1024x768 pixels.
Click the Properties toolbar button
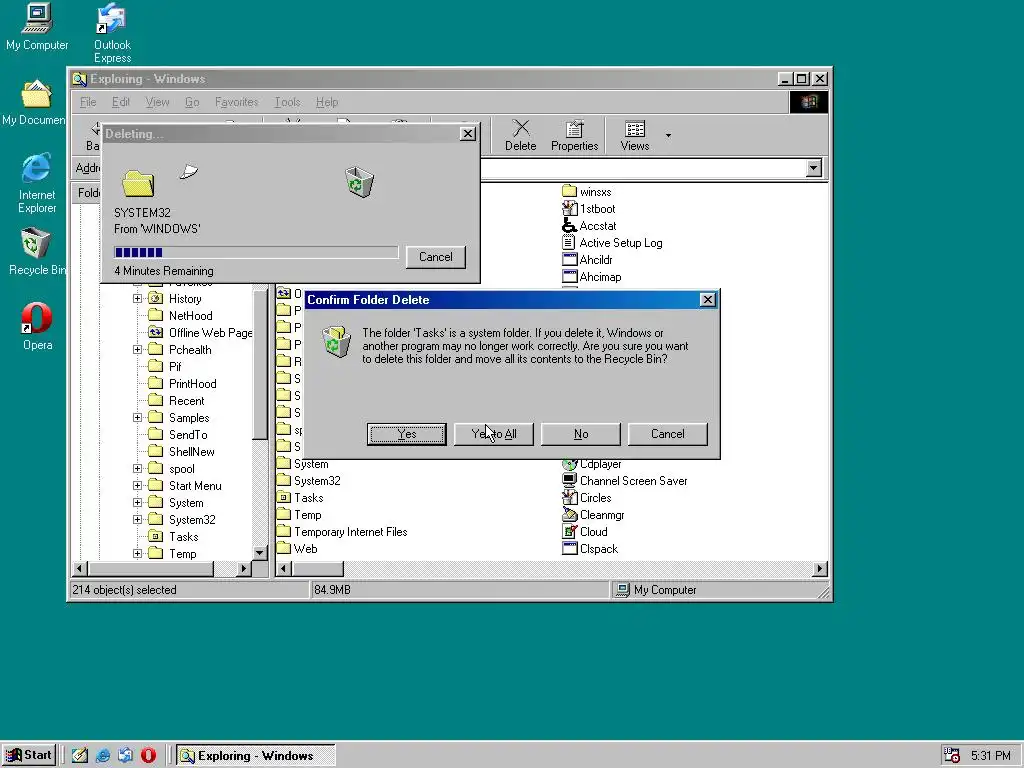click(575, 135)
